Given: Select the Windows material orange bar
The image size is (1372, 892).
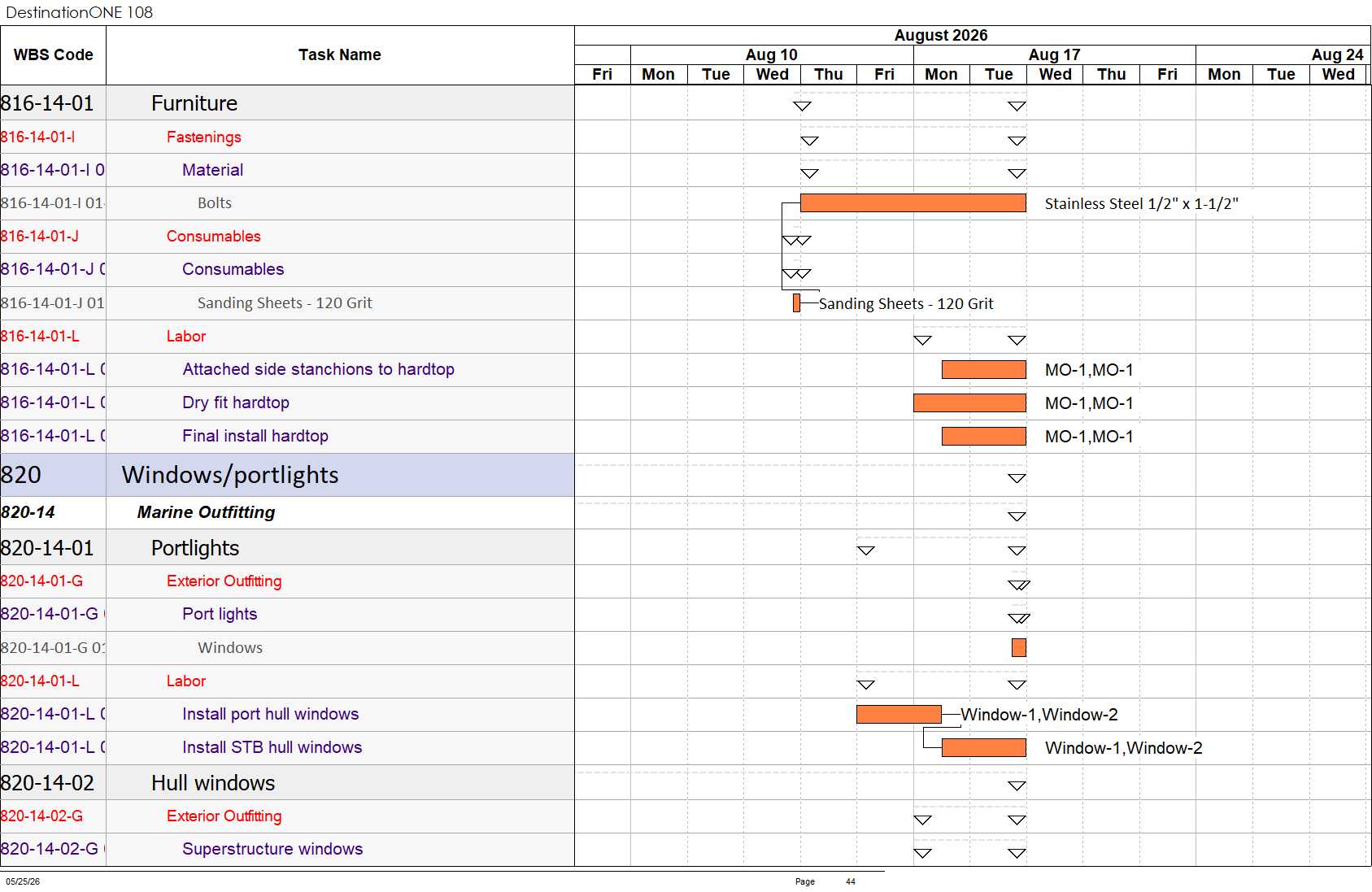Looking at the screenshot, I should click(1018, 647).
